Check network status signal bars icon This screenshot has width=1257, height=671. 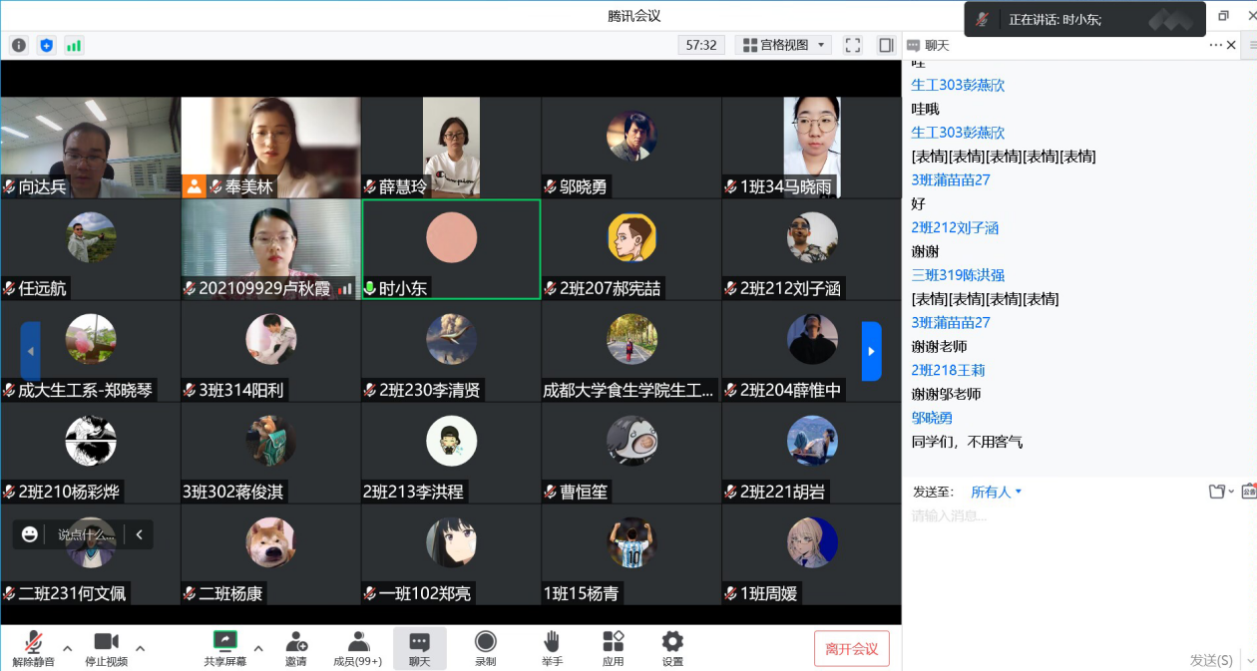click(x=74, y=45)
